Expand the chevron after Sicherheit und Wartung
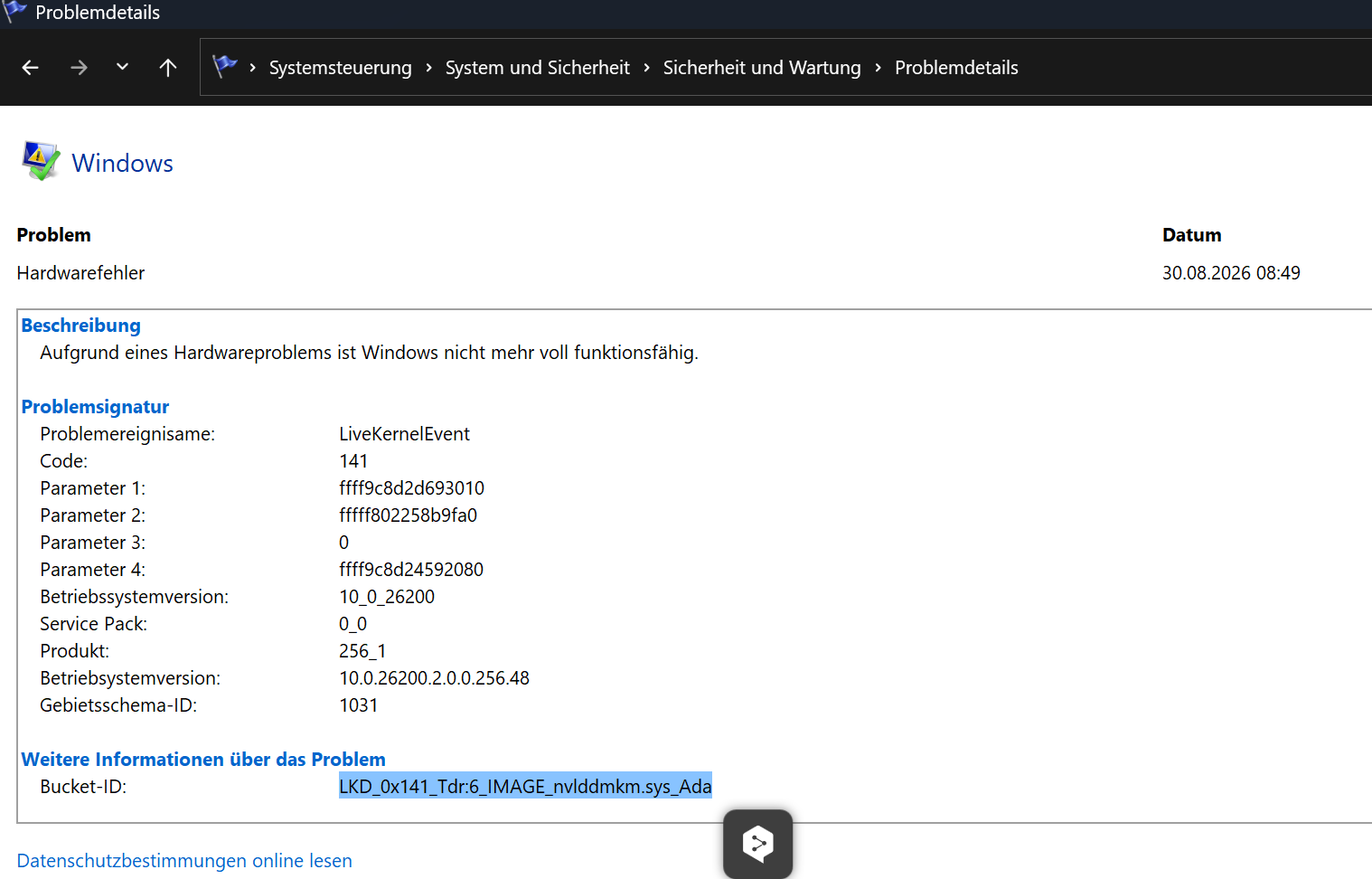The width and height of the screenshot is (1372, 879). 878,68
